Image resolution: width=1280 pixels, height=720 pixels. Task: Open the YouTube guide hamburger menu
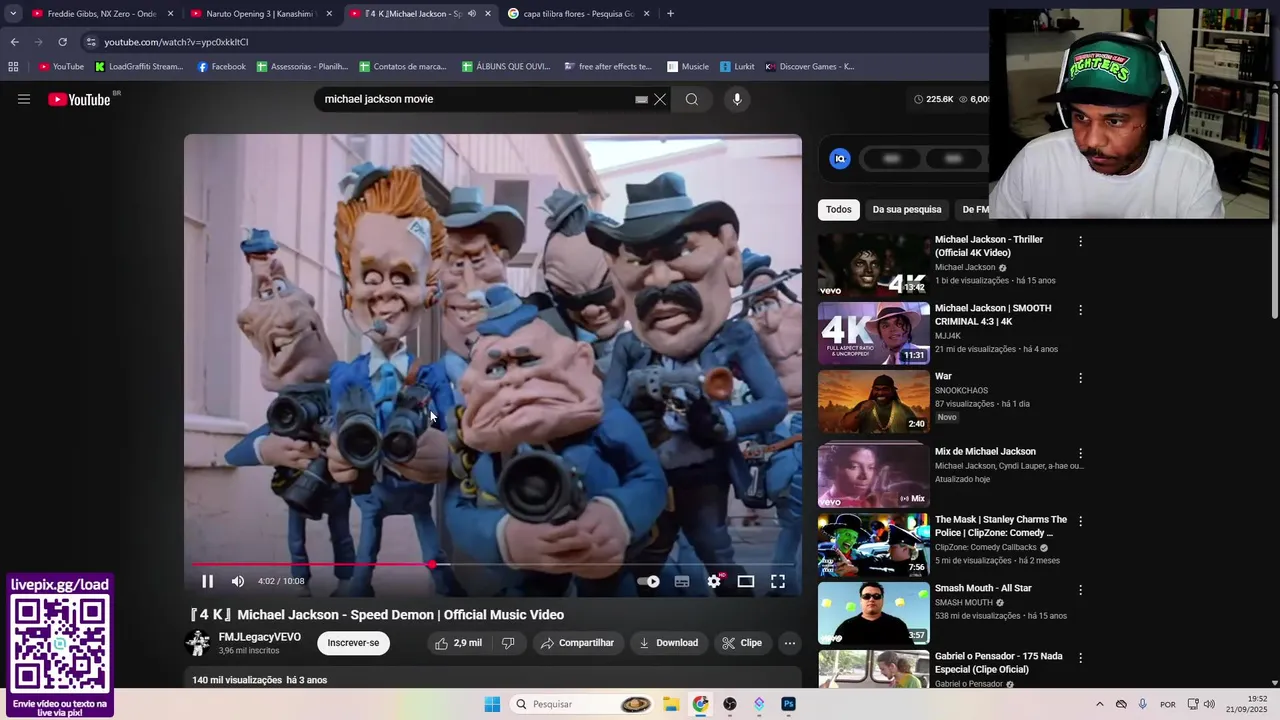coord(24,99)
